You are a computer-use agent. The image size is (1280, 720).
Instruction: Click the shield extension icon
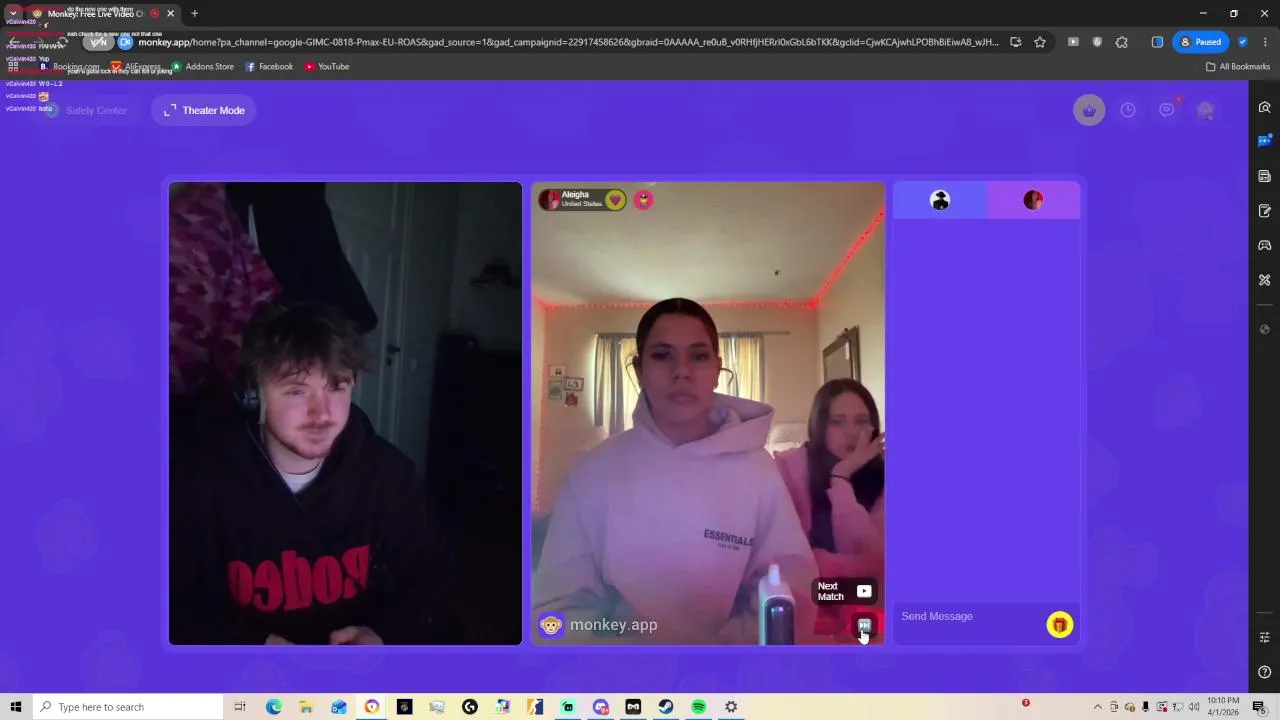(1097, 42)
